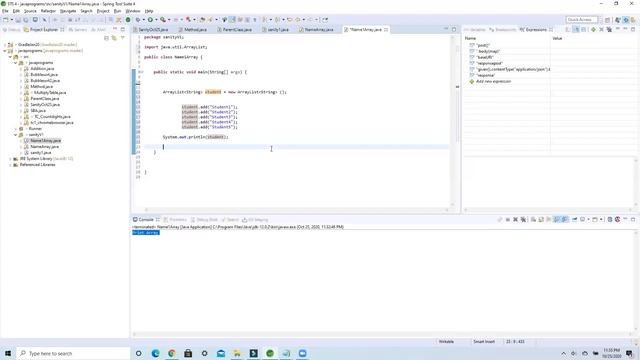Expand the Gradledec20 project node
Image resolution: width=640 pixels, height=360 pixels.
click(5, 45)
